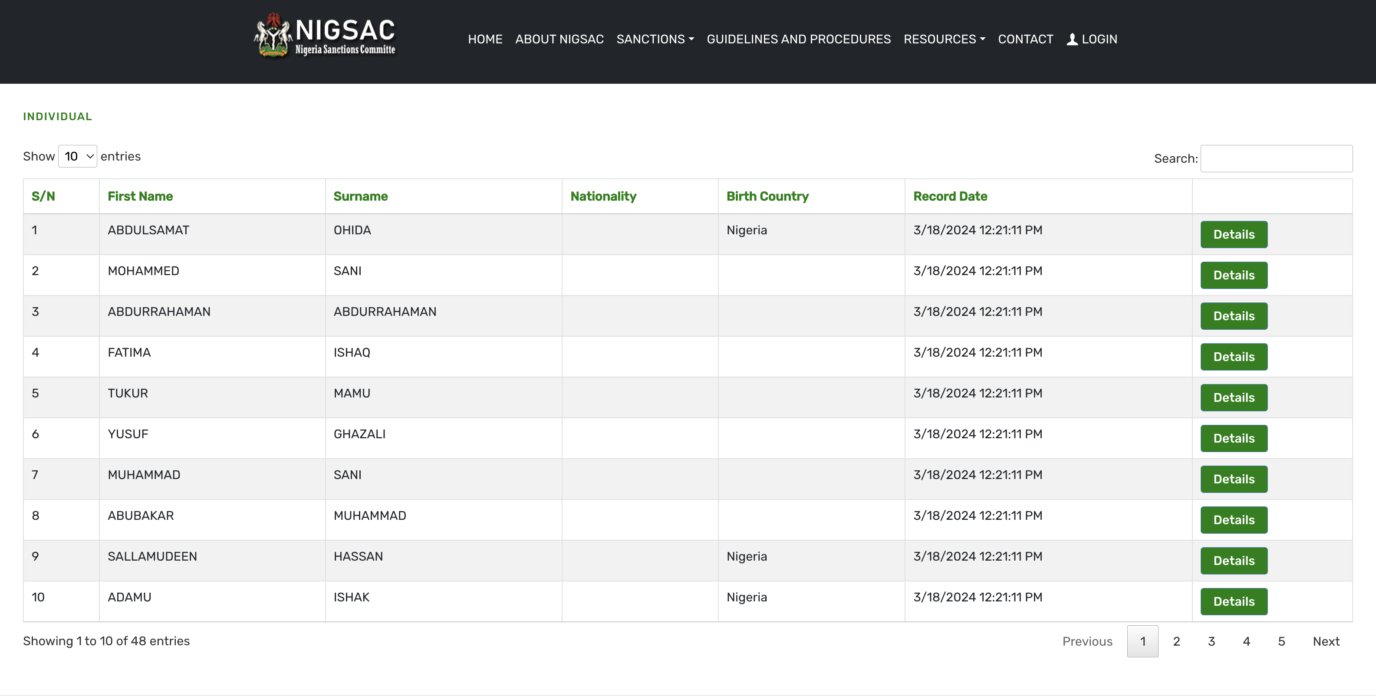Image resolution: width=1376 pixels, height=696 pixels.
Task: Open Guidelines and Procedures page
Action: [x=798, y=39]
